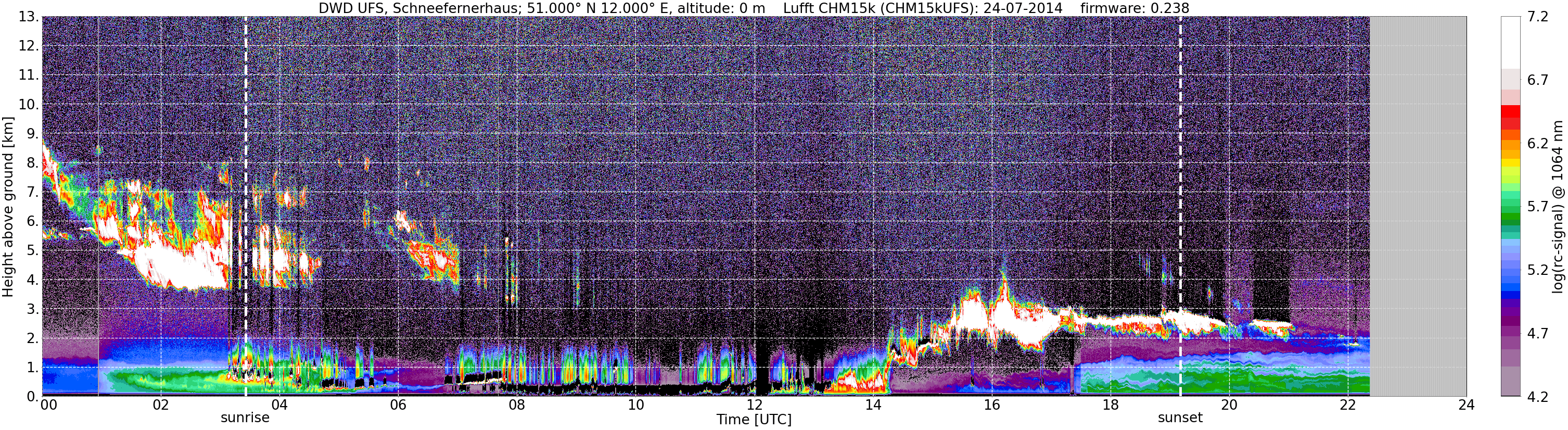Image resolution: width=1568 pixels, height=430 pixels.
Task: Click the gray no-data region after 22 UTC
Action: (x=1418, y=207)
